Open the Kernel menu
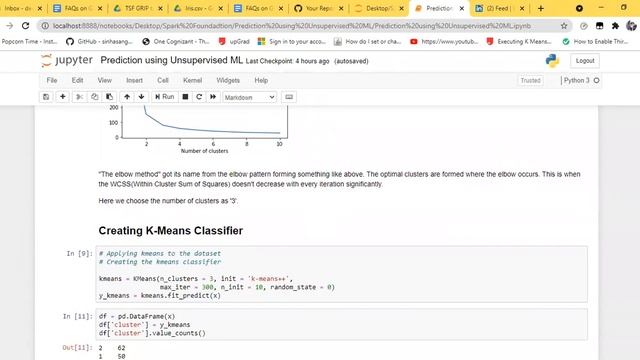The image size is (640, 360). [192, 80]
